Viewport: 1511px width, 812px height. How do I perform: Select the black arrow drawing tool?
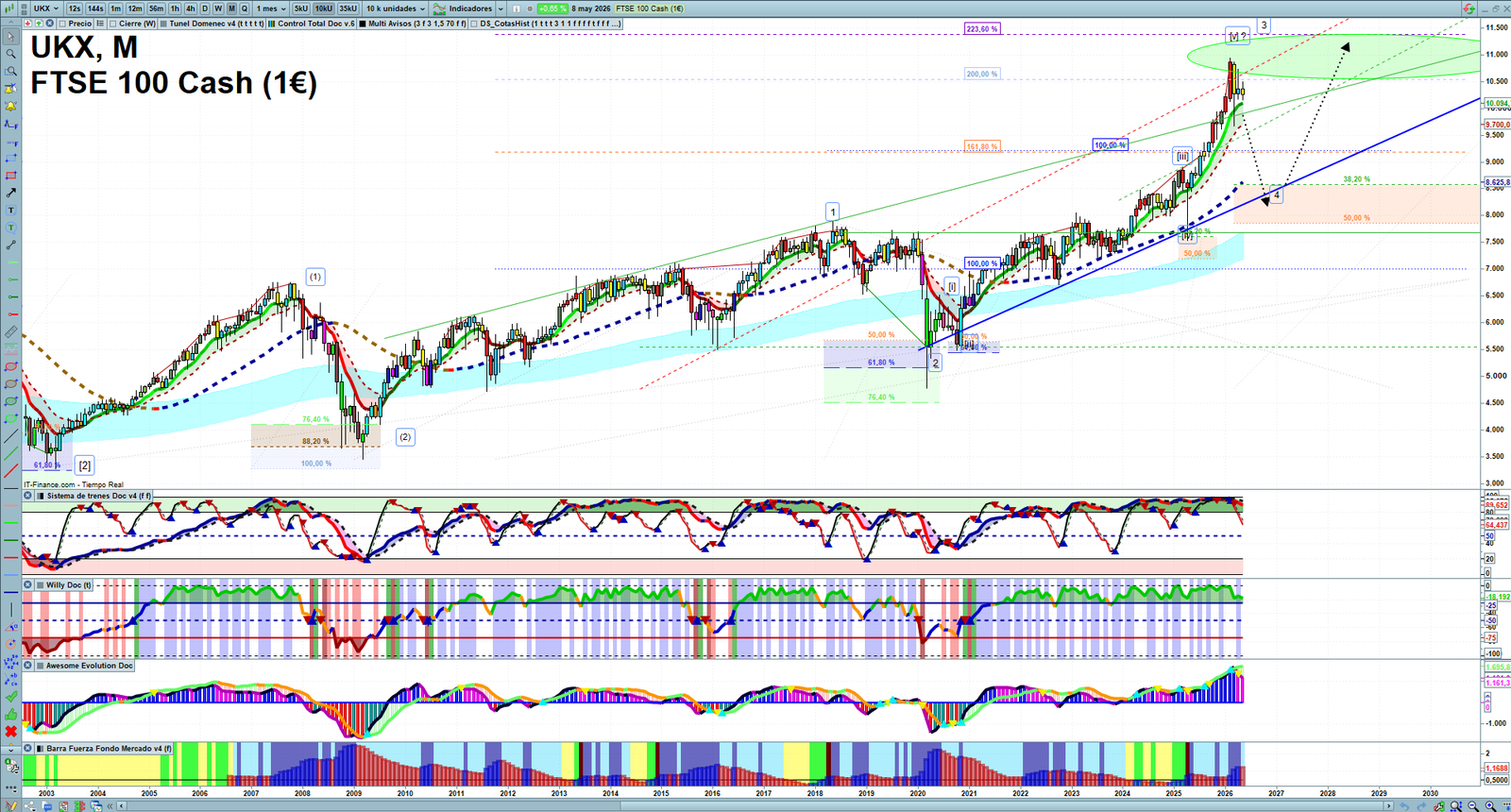coord(10,193)
